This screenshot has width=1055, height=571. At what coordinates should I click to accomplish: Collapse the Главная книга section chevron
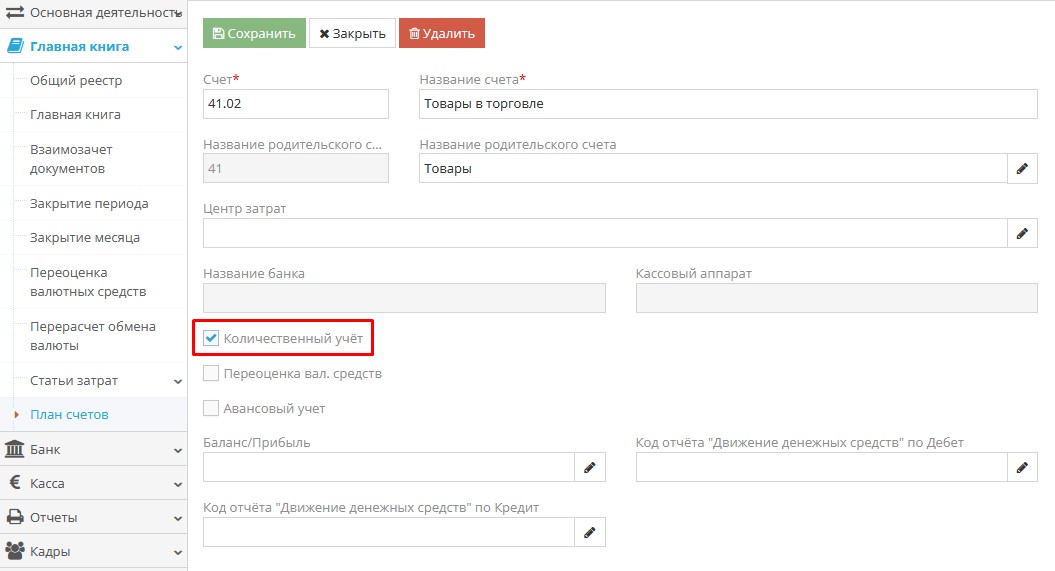click(x=178, y=47)
